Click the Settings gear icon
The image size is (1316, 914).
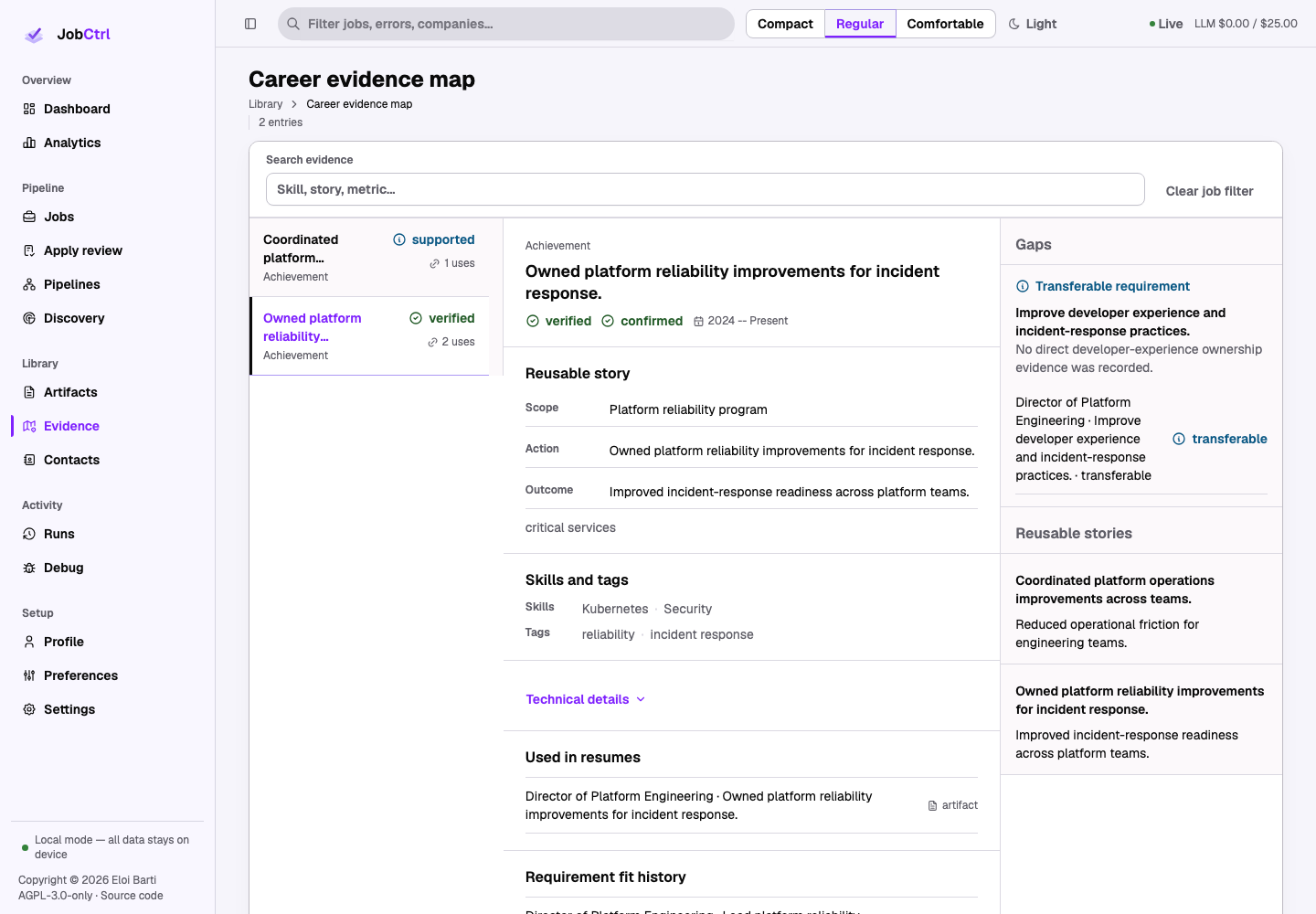(x=29, y=709)
